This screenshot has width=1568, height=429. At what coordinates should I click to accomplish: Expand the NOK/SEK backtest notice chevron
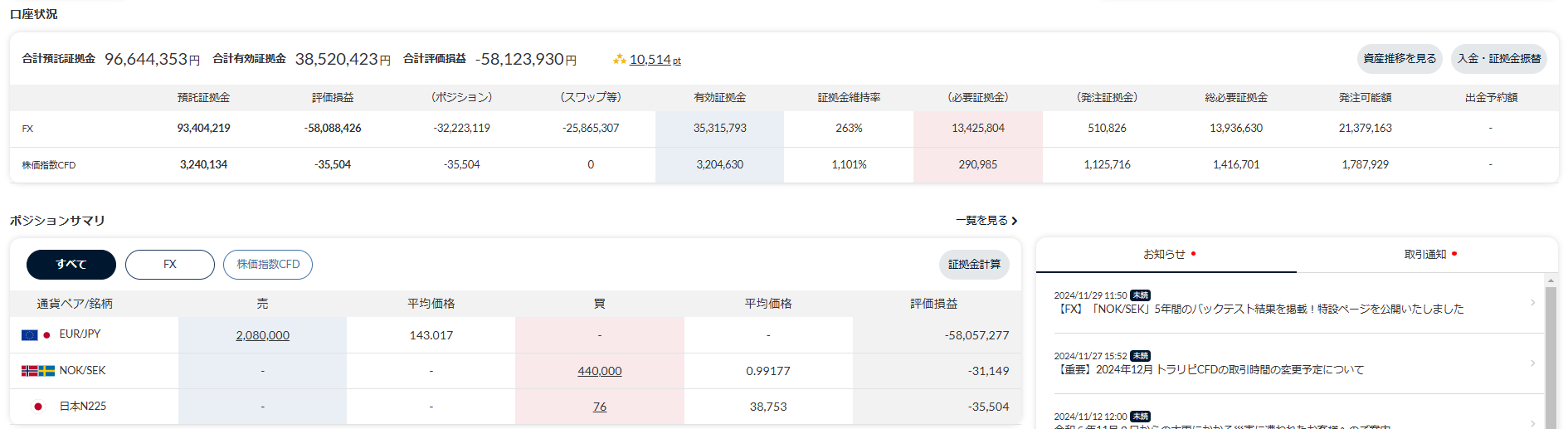[1532, 303]
